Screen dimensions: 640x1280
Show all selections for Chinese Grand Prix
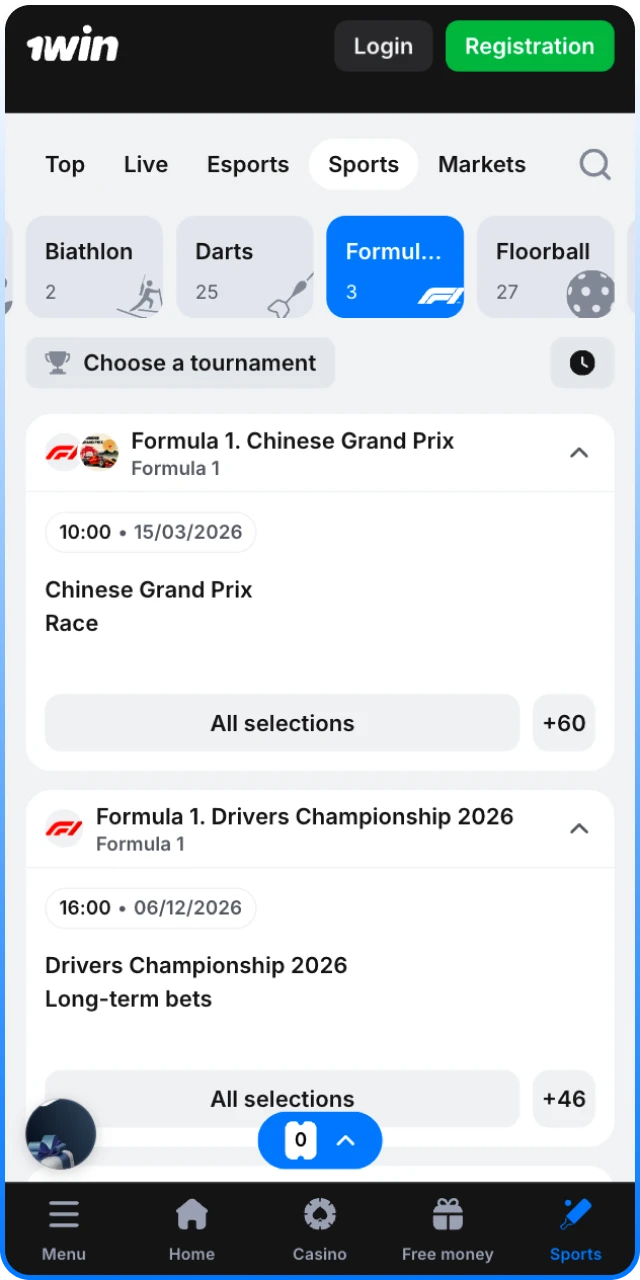coord(282,723)
